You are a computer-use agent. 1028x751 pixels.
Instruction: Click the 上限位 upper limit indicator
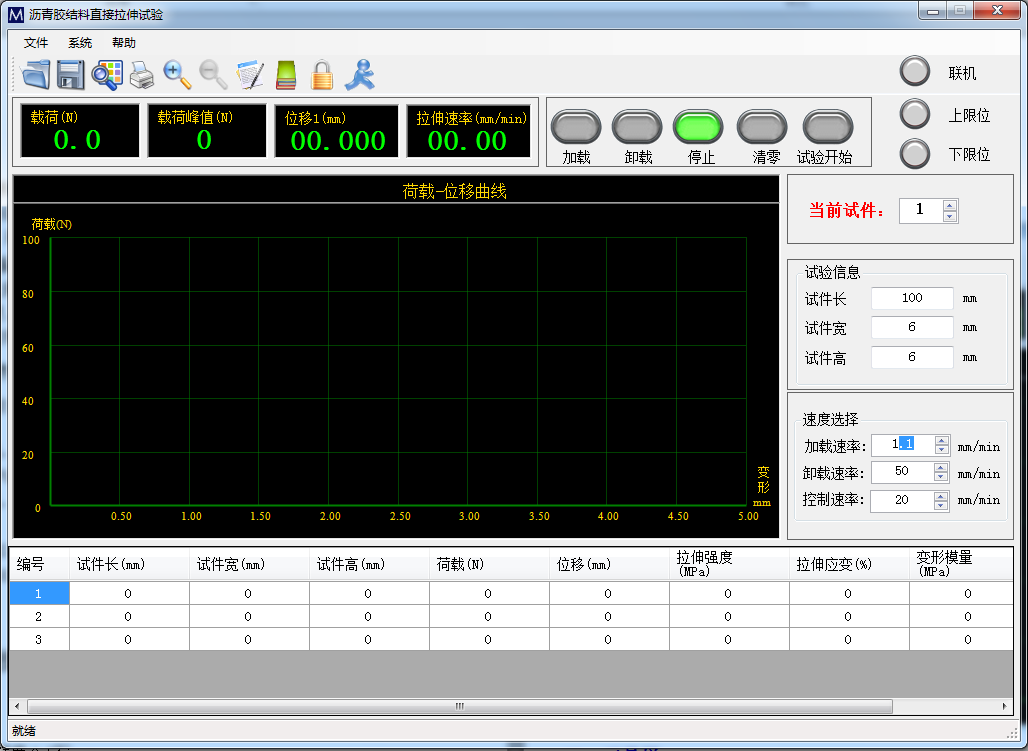tap(915, 114)
